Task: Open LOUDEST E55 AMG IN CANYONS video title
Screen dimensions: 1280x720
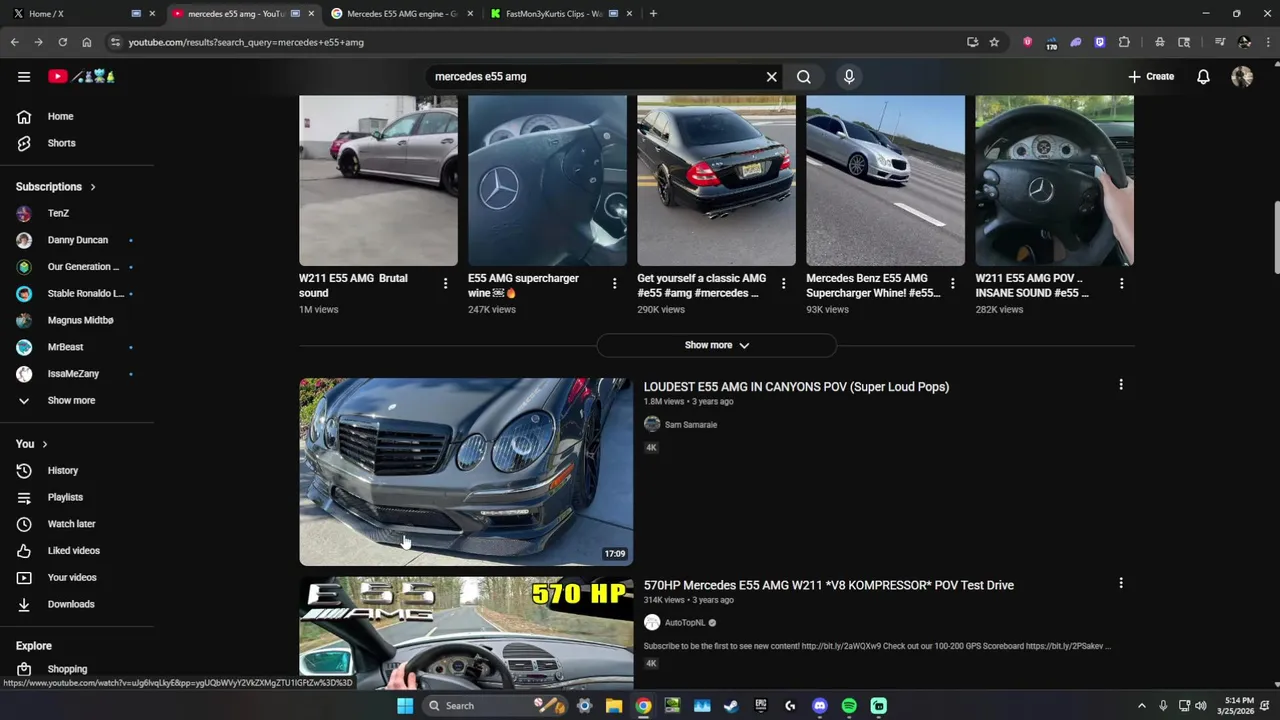Action: click(796, 387)
